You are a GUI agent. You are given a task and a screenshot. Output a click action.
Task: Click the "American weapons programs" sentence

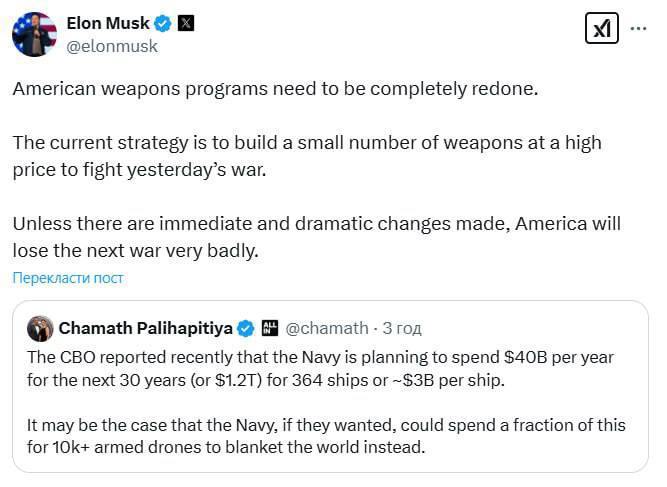(275, 88)
